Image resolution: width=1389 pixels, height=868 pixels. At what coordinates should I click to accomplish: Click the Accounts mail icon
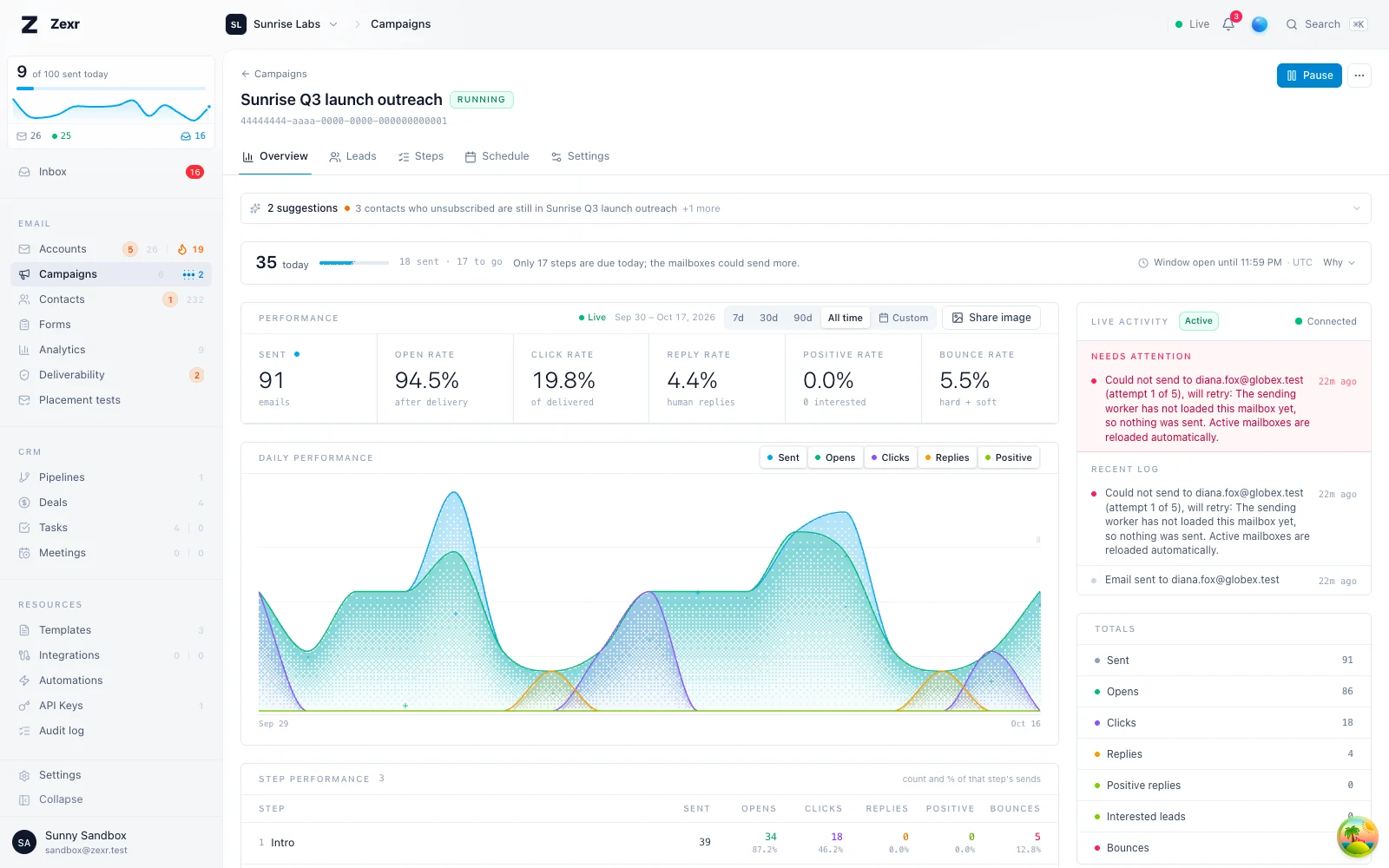(24, 249)
